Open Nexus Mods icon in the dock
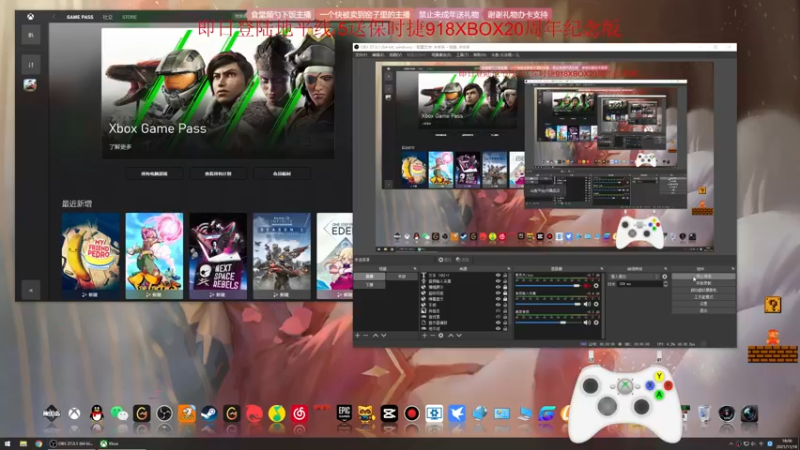800x450 pixels. coord(52,413)
